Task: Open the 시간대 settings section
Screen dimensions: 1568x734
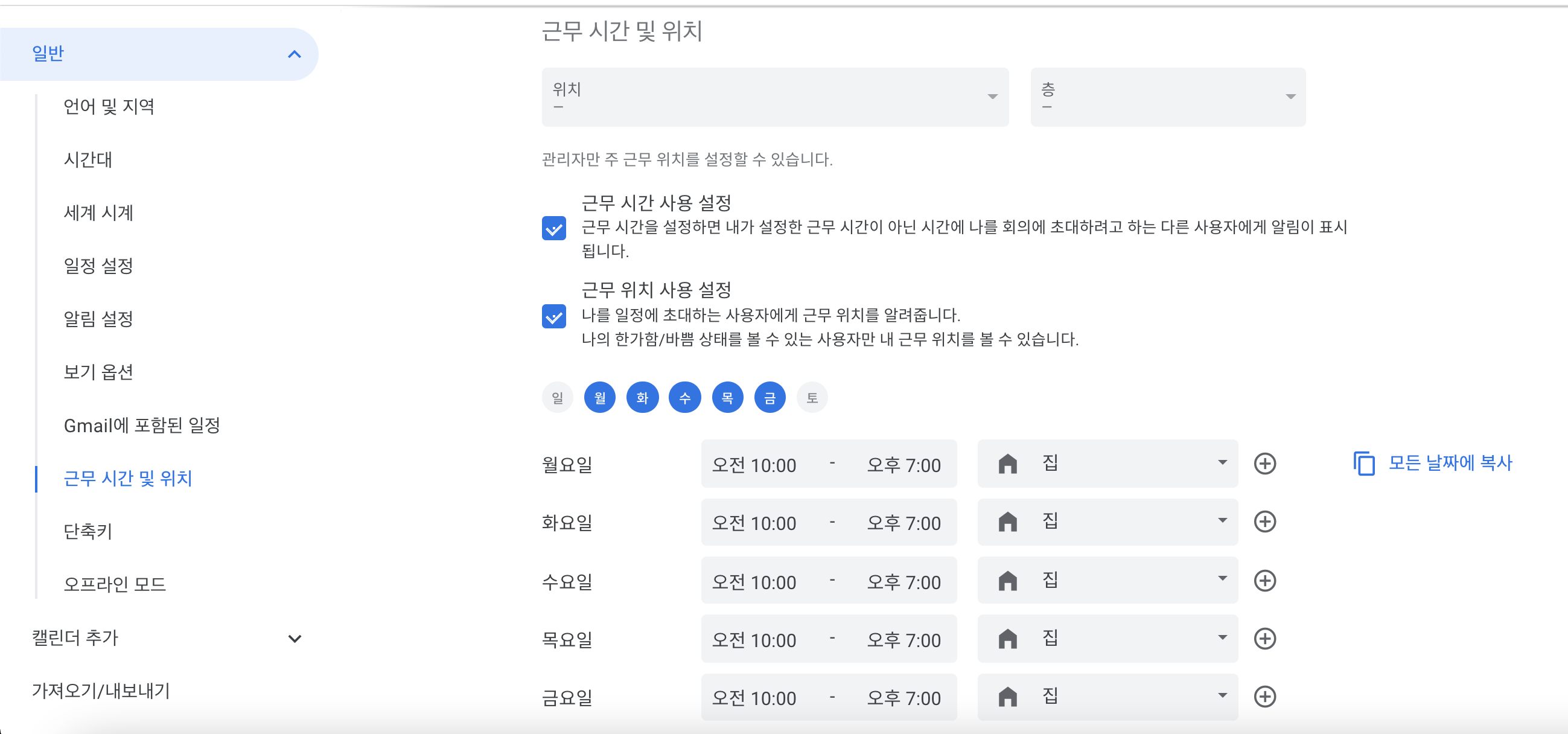Action: coord(88,159)
